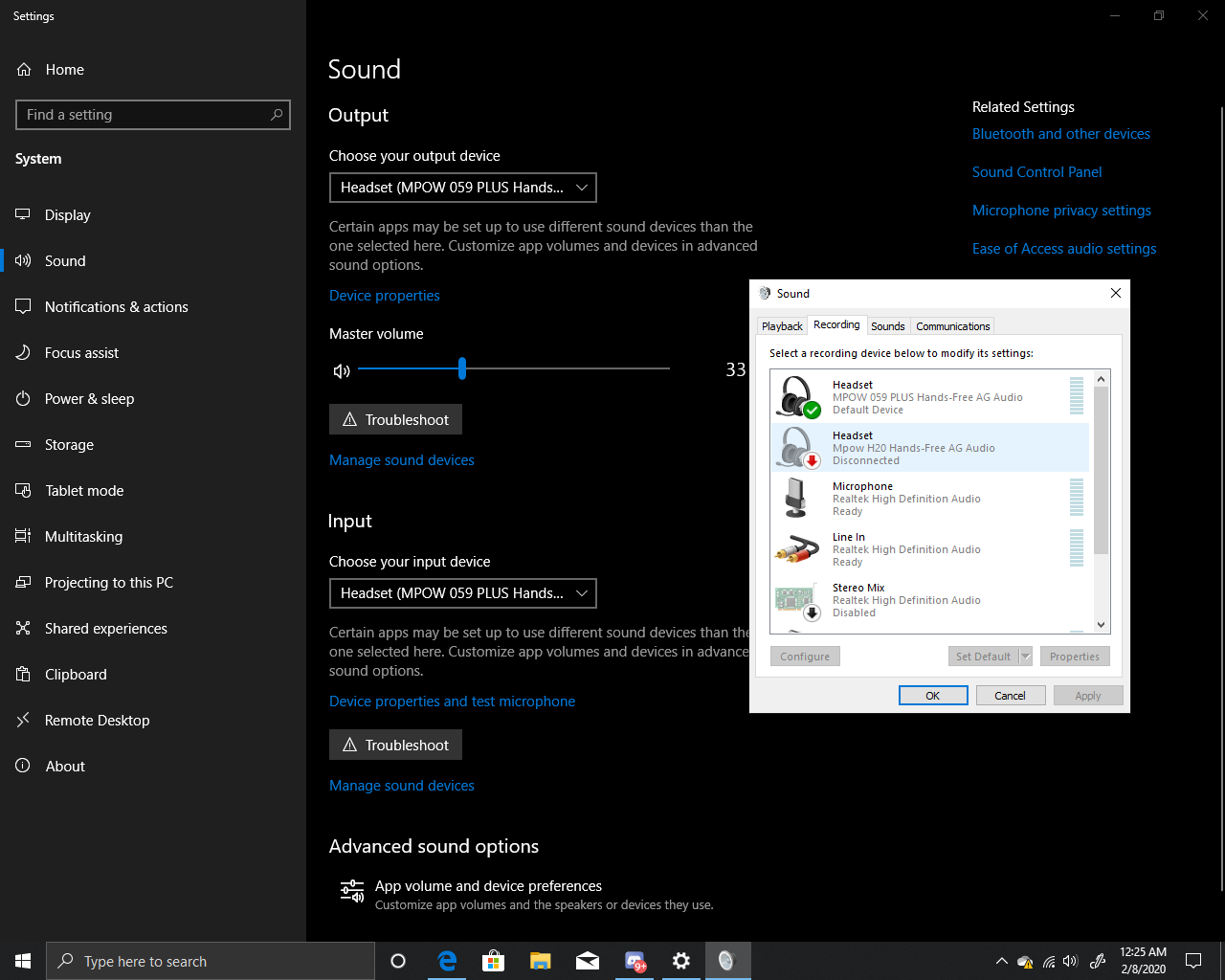1225x980 pixels.
Task: Click Cortana circle on taskbar
Action: pos(398,961)
